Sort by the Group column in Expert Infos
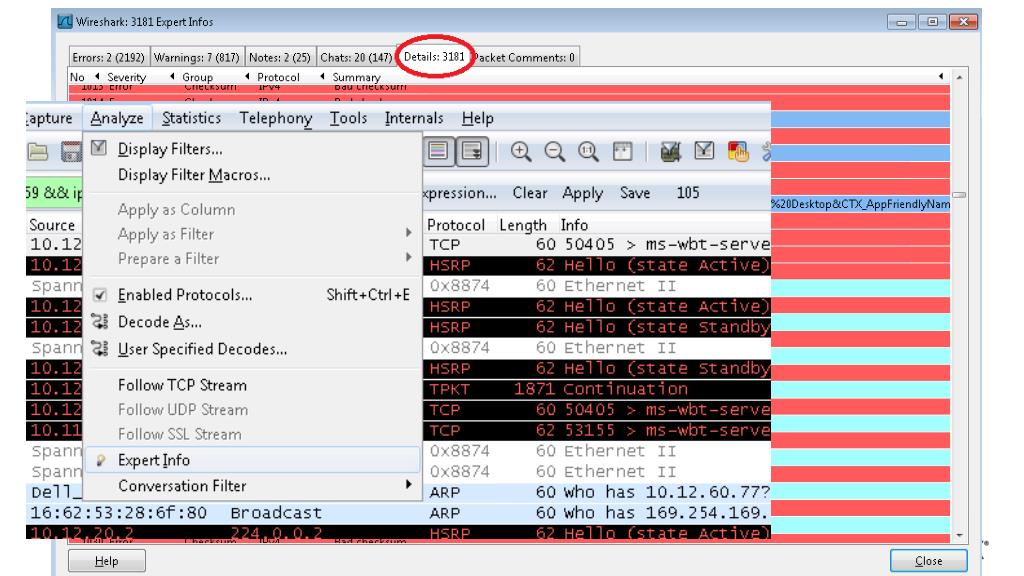The image size is (1024, 576). pyautogui.click(x=197, y=77)
